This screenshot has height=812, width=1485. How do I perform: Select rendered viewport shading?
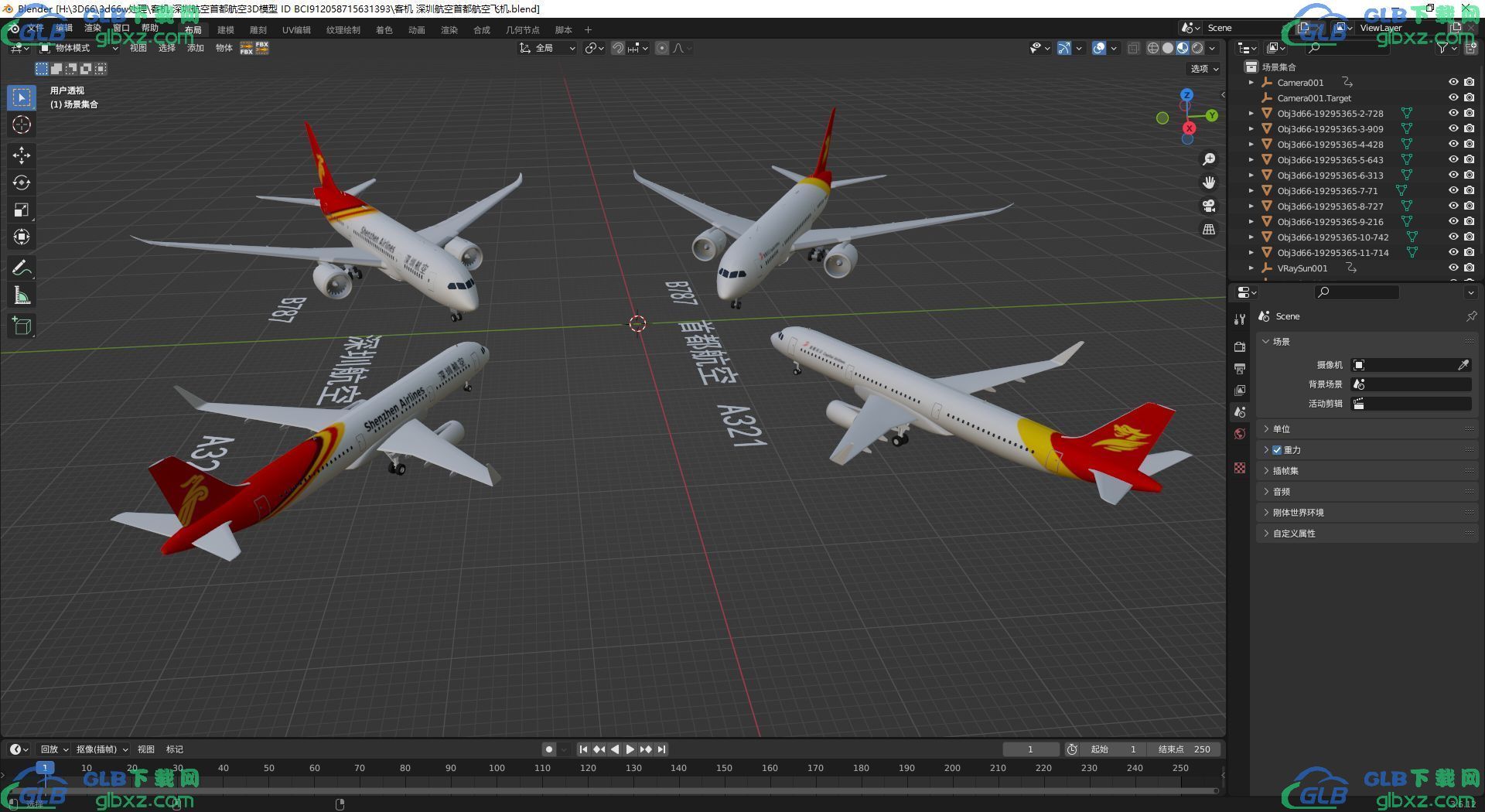pyautogui.click(x=1197, y=48)
